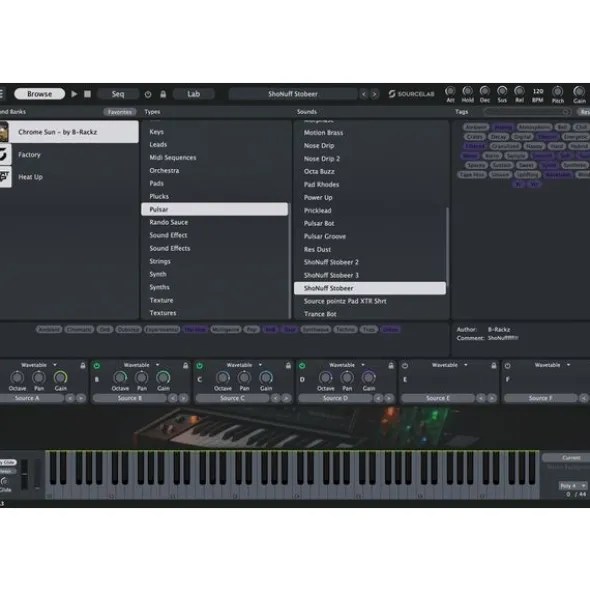Adjust the Source B Octave knob
The image size is (590, 591).
(x=120, y=377)
